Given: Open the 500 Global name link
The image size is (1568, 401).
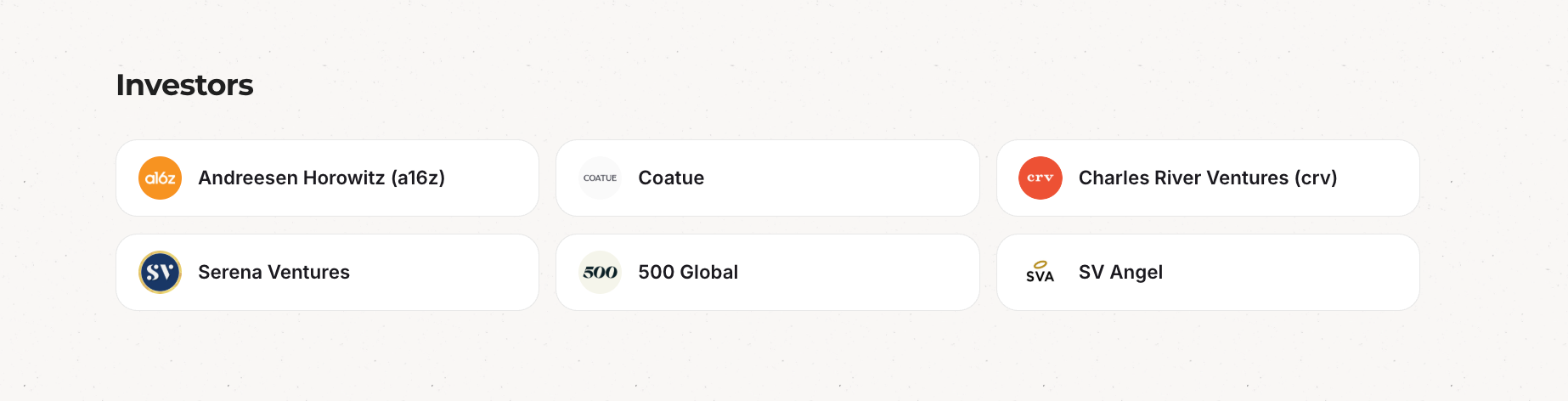Looking at the screenshot, I should [688, 273].
